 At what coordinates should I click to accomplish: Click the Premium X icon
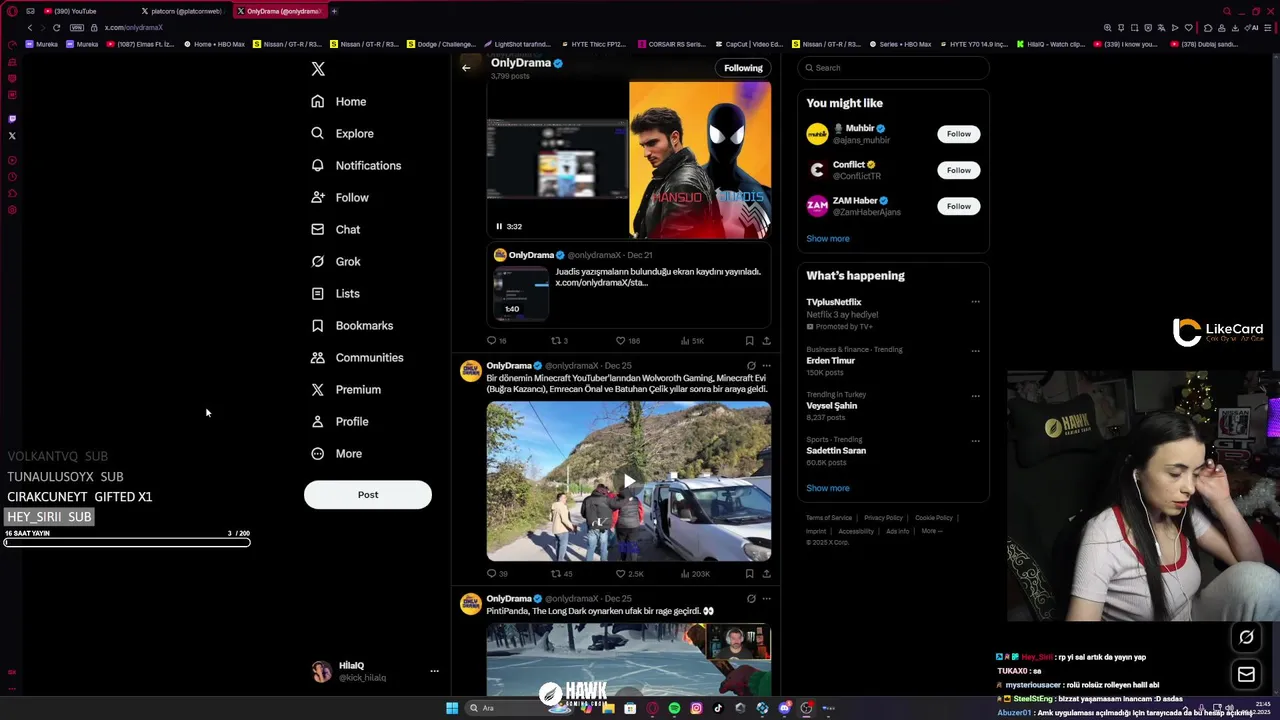317,389
